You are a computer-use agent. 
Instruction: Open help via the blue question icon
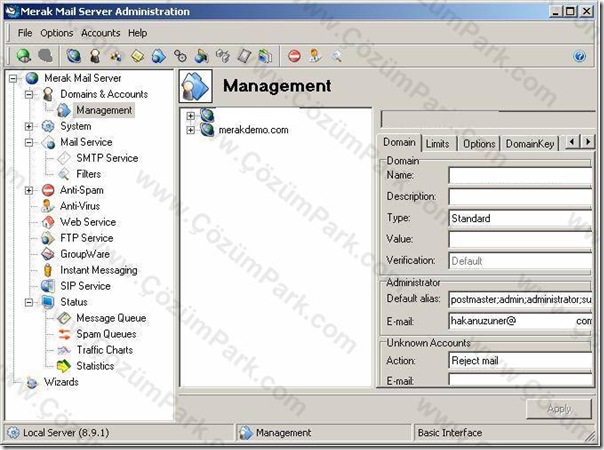pos(580,56)
